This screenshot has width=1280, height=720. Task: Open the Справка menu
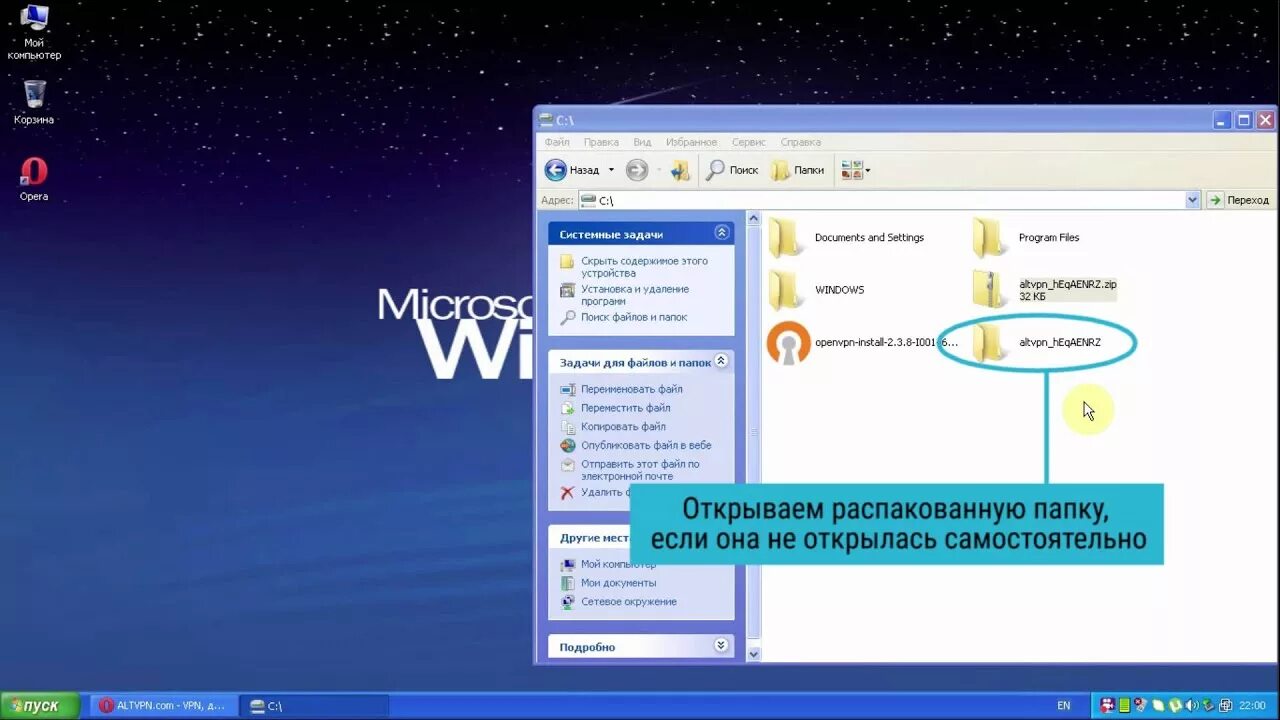point(800,142)
